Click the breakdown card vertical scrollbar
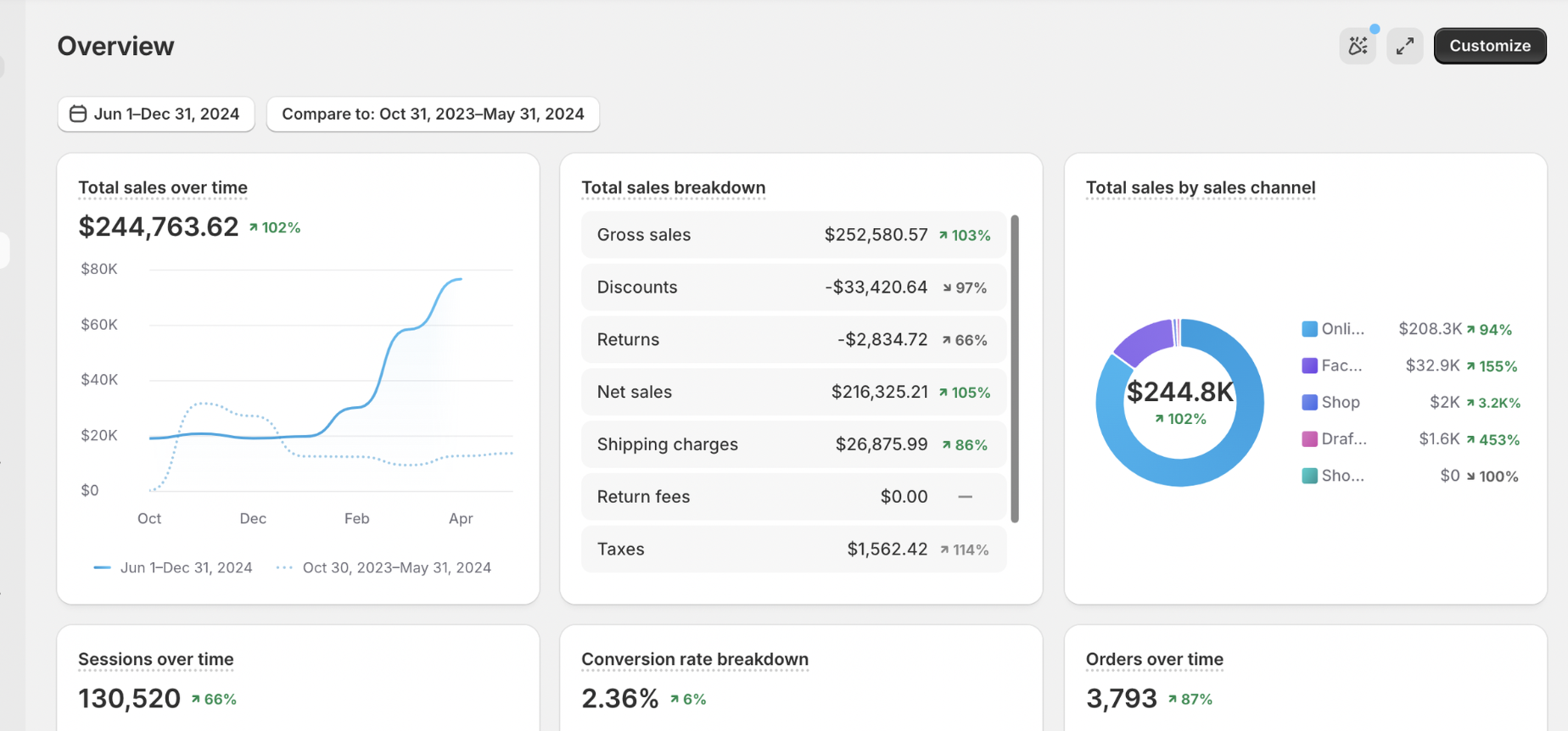 (1015, 369)
